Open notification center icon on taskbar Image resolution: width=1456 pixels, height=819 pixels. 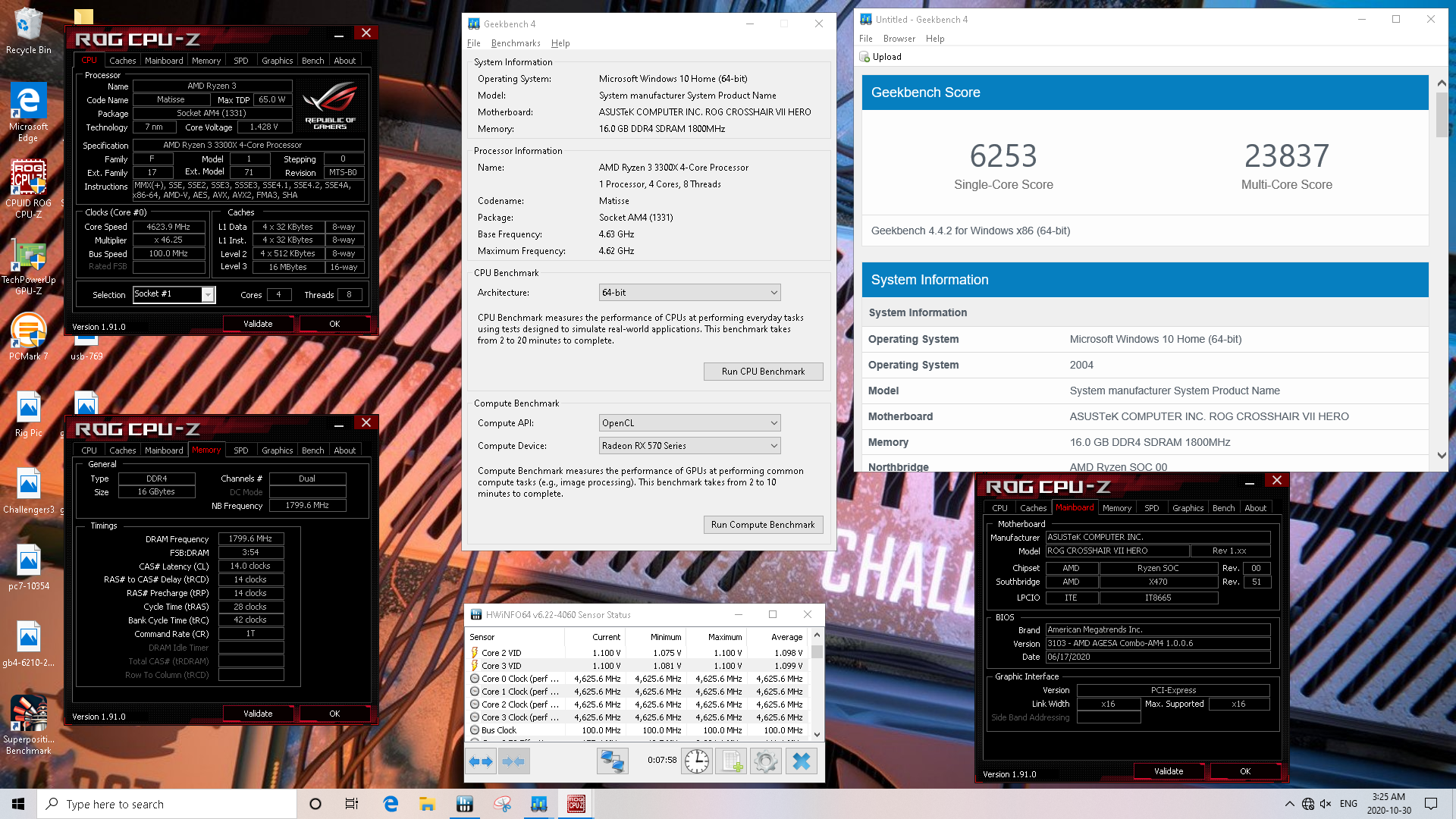(x=1431, y=804)
